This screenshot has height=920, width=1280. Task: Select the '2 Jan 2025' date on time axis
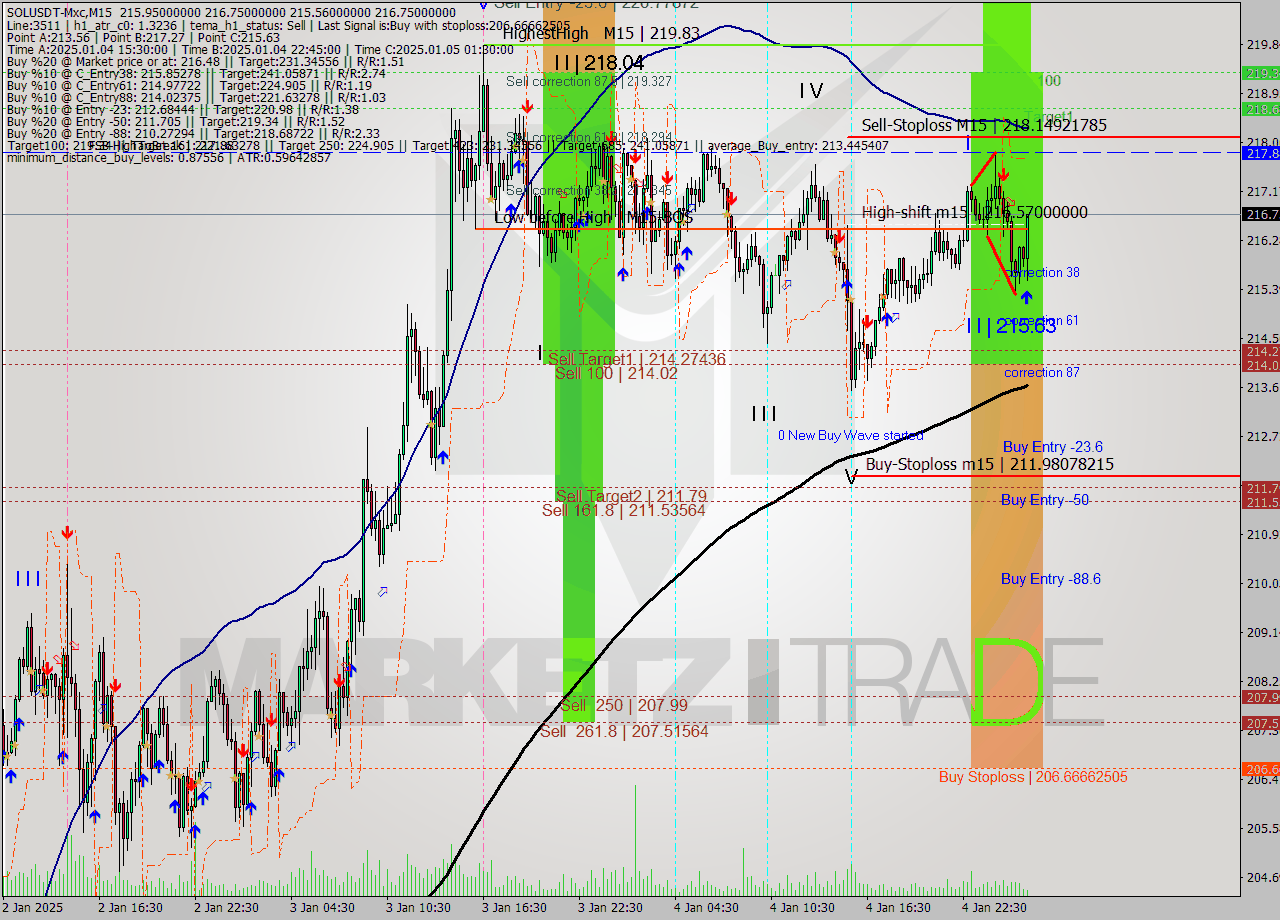32,908
